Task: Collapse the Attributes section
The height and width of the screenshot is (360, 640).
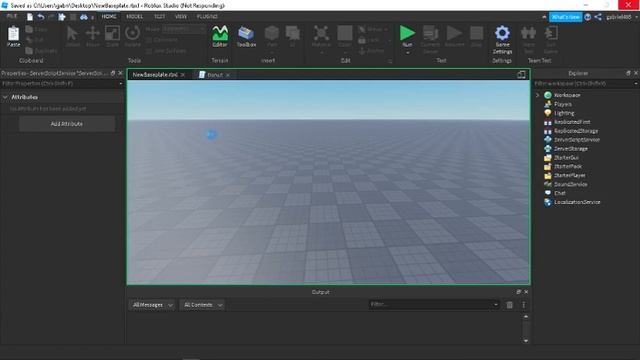Action: (x=5, y=97)
